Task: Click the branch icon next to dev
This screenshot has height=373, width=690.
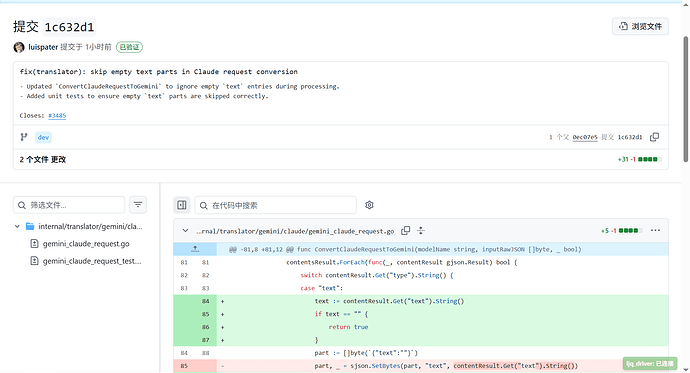Action: [24, 137]
